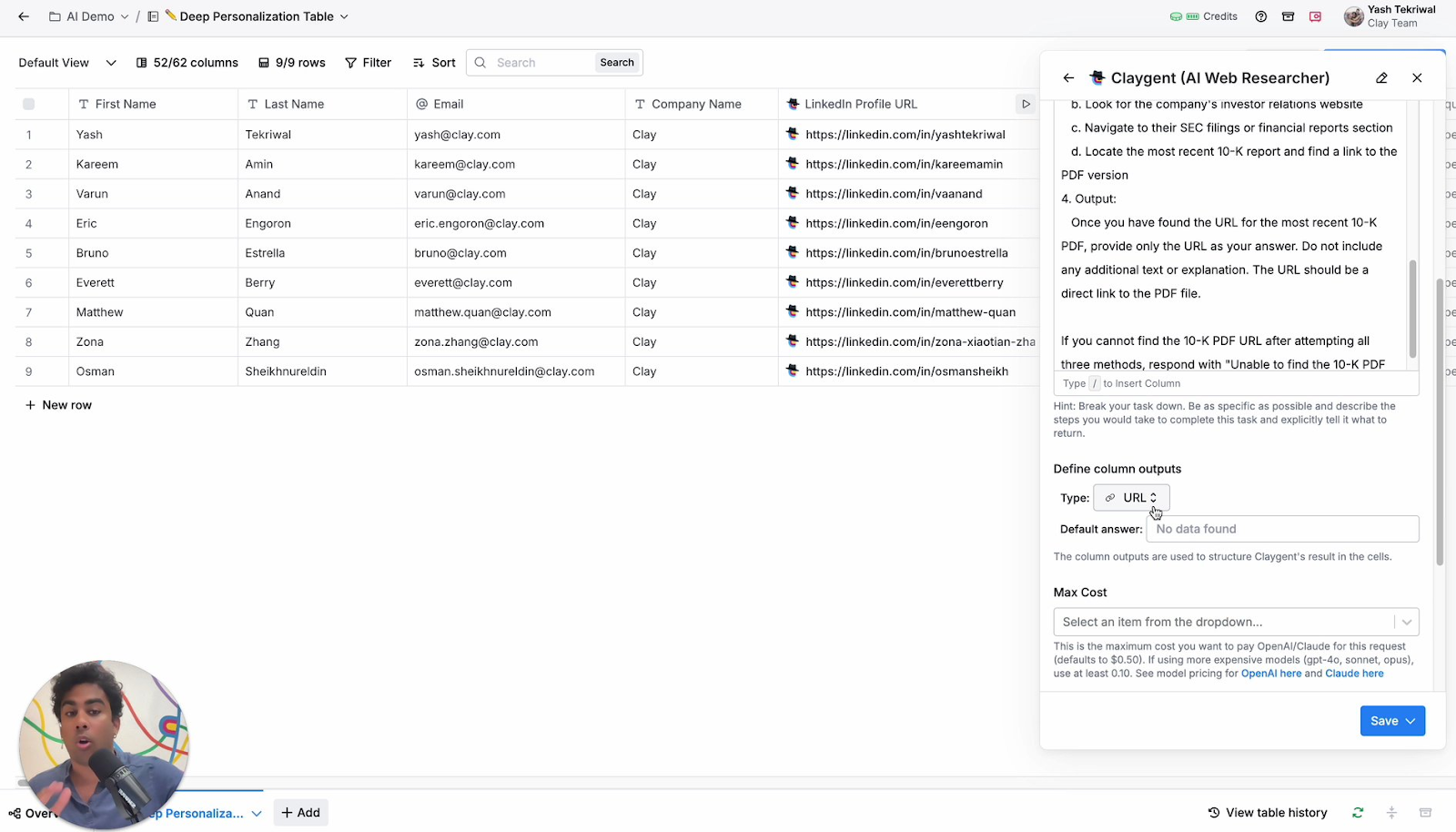The image size is (1456, 832).
Task: Open the https://linkedin.com/in/brunoestrella link
Action: [x=906, y=253]
